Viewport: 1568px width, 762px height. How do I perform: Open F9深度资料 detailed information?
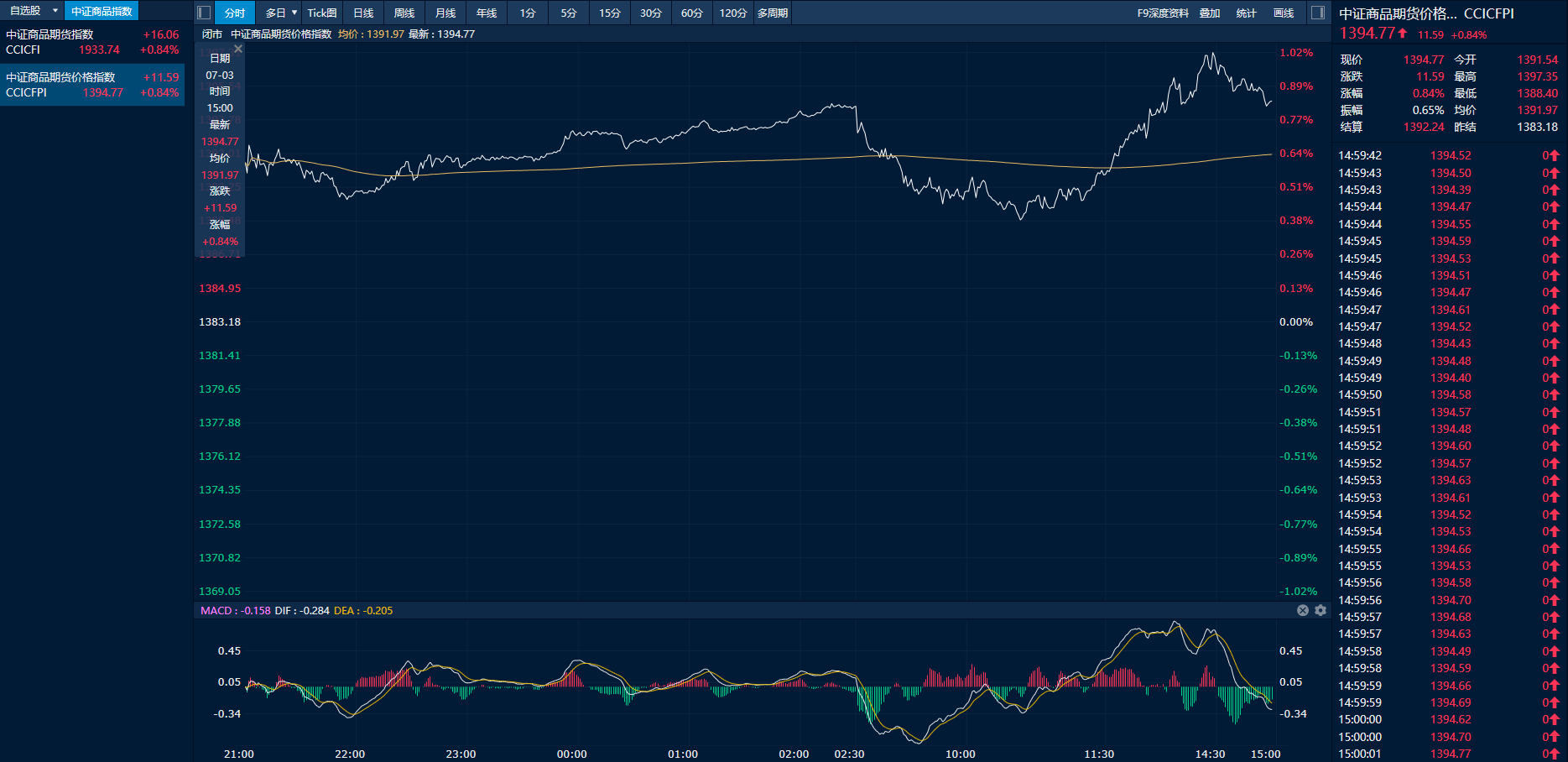point(1163,13)
